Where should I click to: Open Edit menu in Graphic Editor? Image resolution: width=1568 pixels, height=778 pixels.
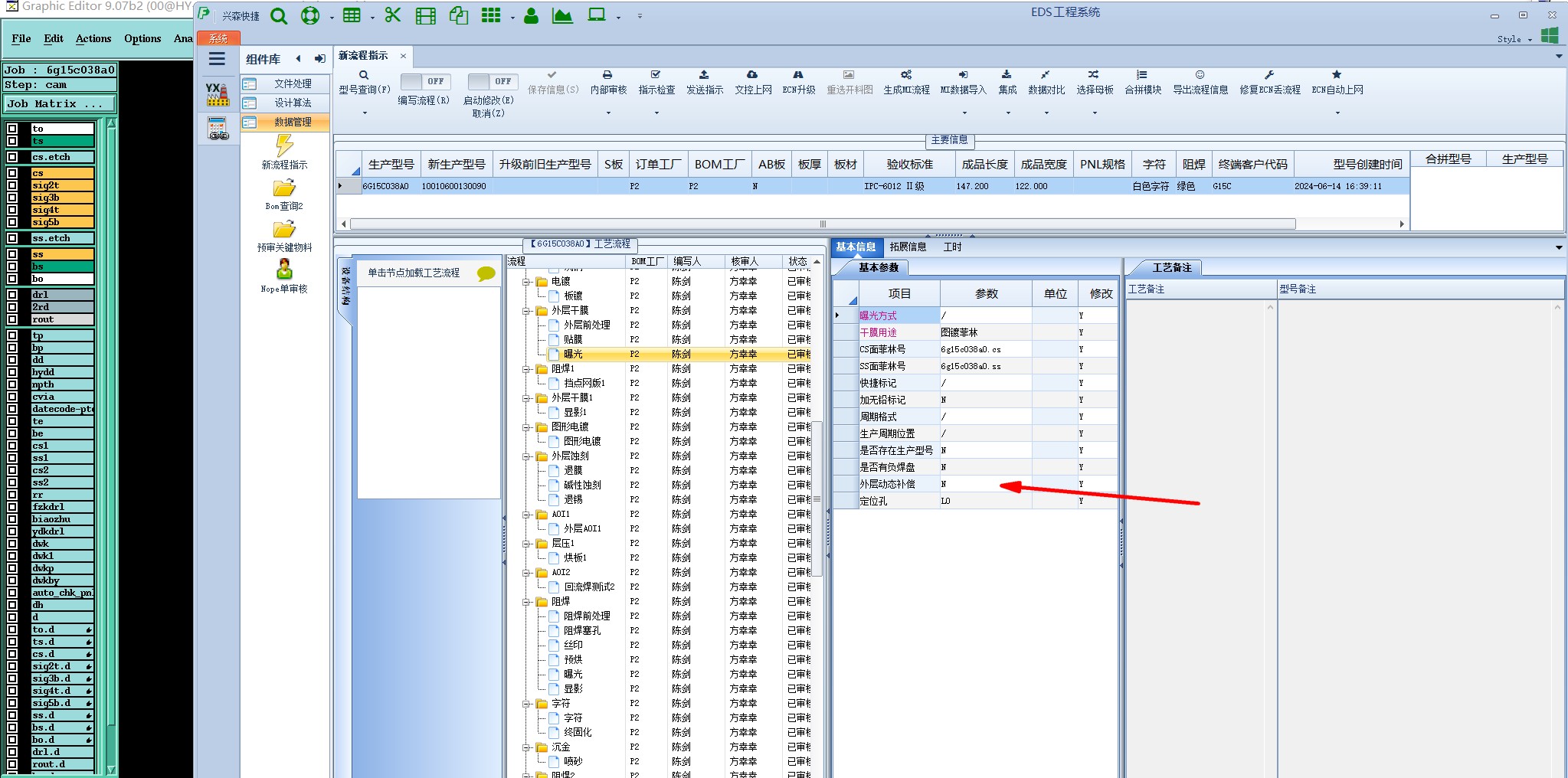tap(54, 38)
